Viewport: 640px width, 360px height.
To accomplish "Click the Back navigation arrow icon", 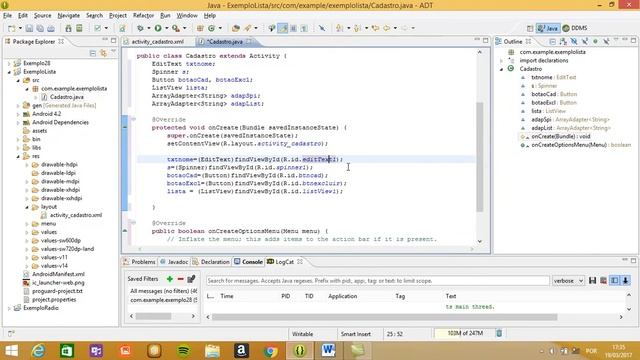I will tap(386, 28).
